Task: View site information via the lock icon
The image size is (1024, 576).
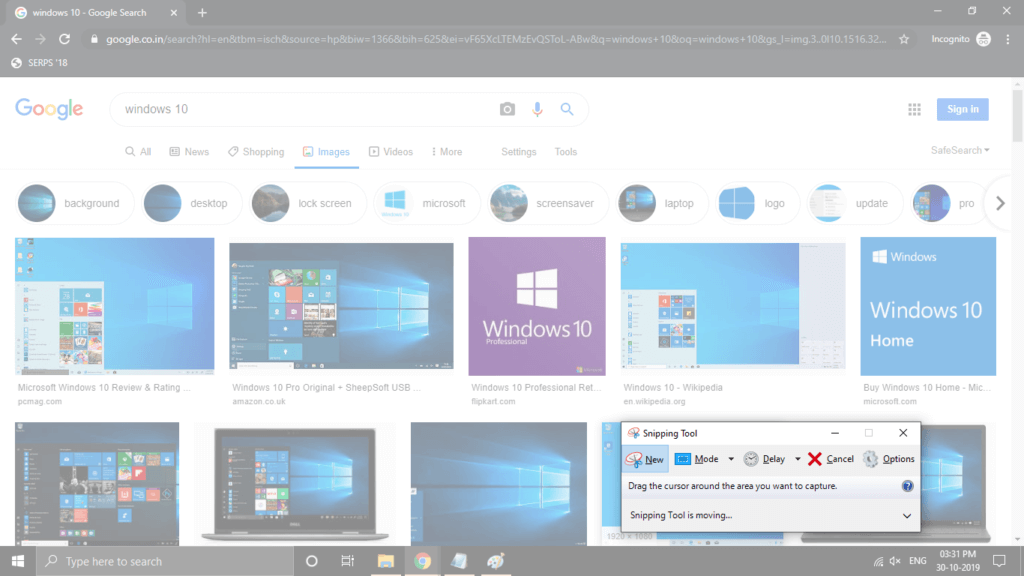Action: [x=94, y=39]
